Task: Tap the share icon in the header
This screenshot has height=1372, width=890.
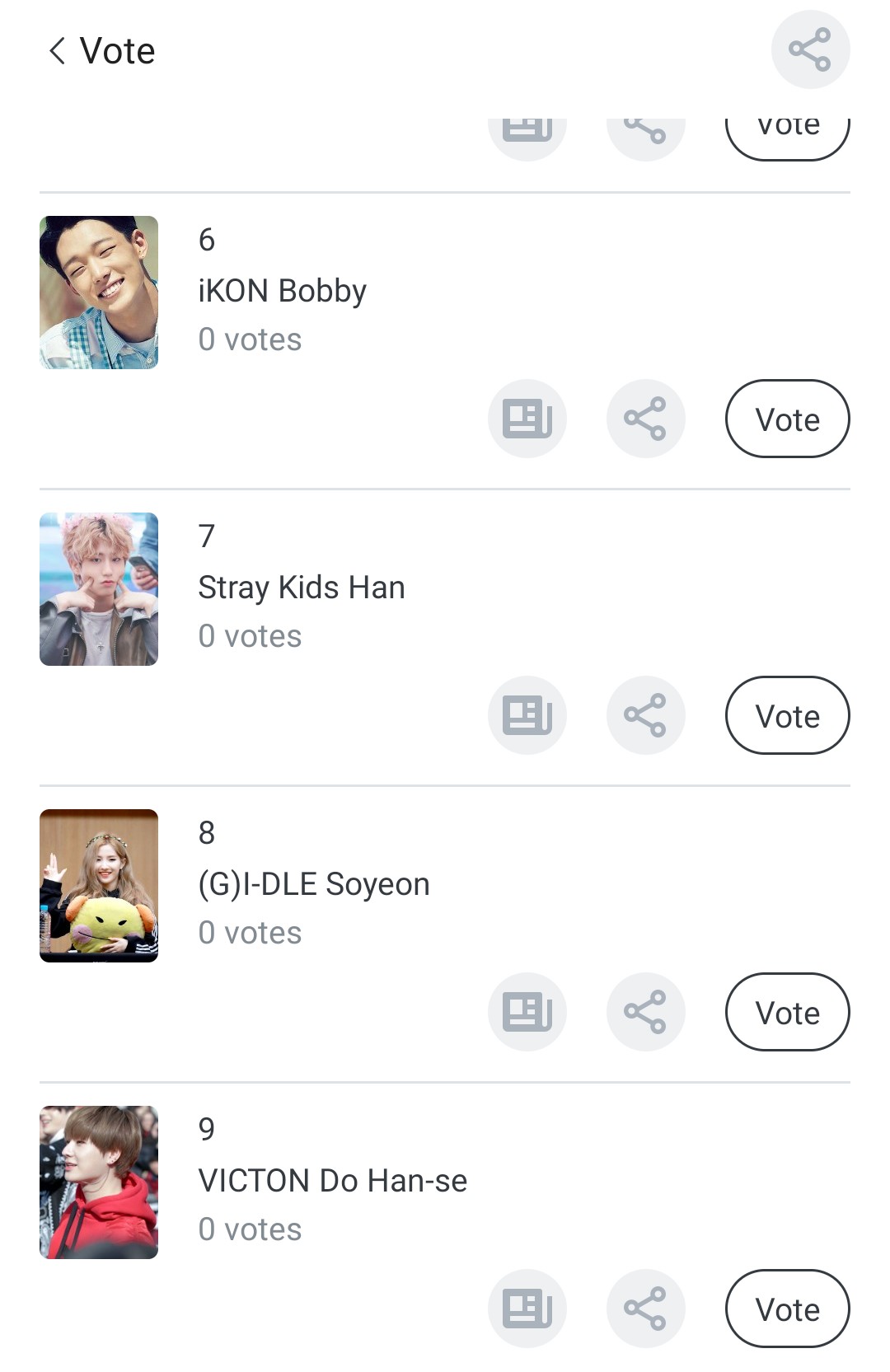Action: click(810, 49)
